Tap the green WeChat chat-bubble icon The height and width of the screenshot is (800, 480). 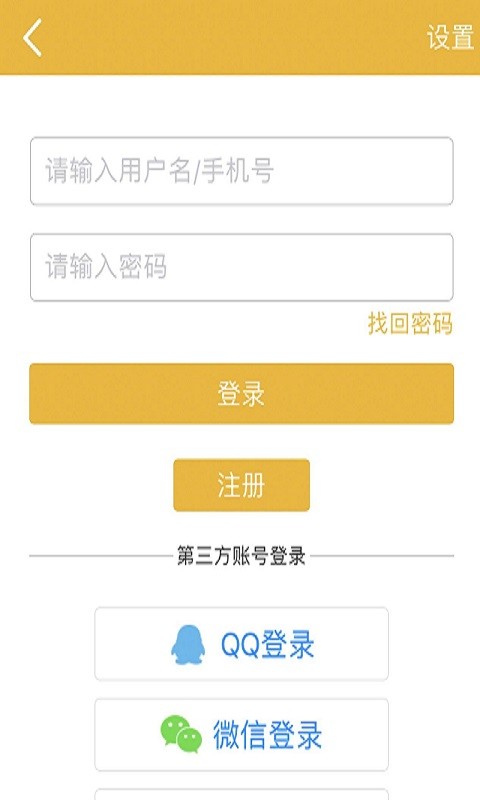(x=181, y=734)
